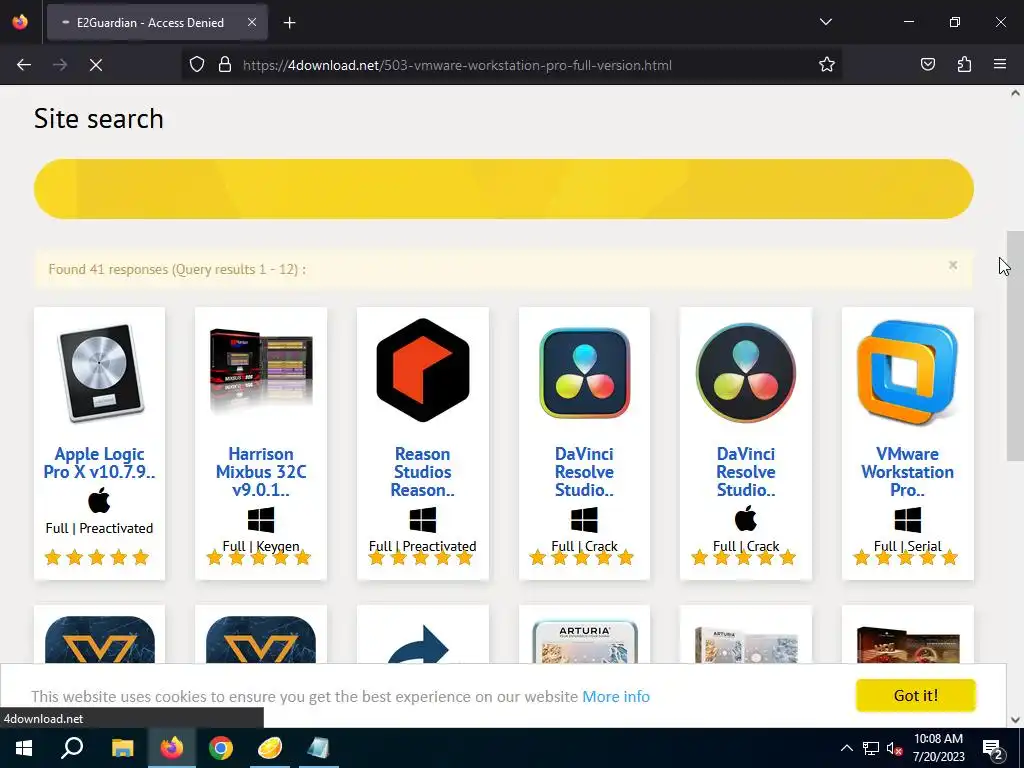Stop loading the current page
This screenshot has width=1024, height=768.
[x=96, y=65]
